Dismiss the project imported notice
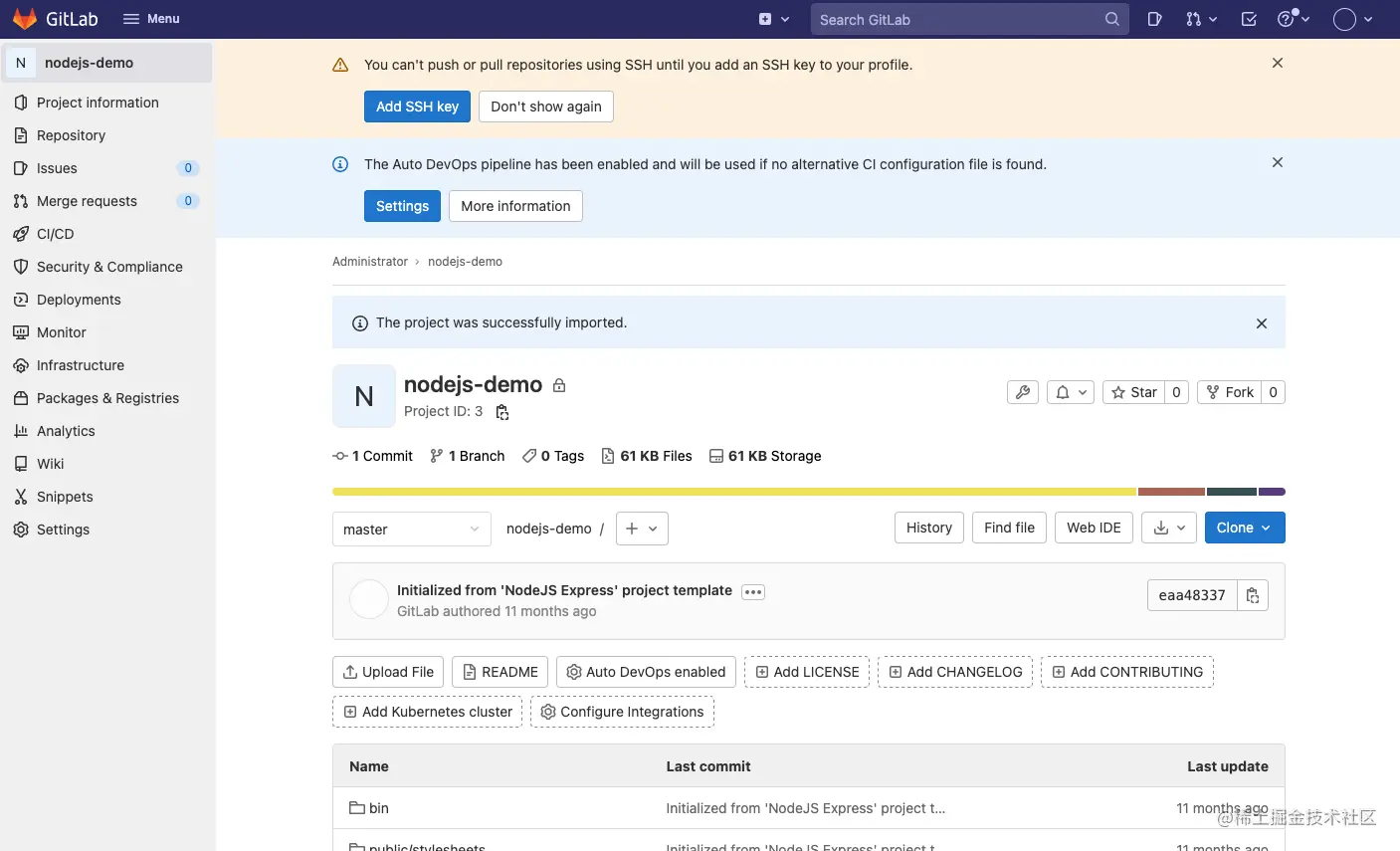This screenshot has width=1400, height=851. point(1262,323)
